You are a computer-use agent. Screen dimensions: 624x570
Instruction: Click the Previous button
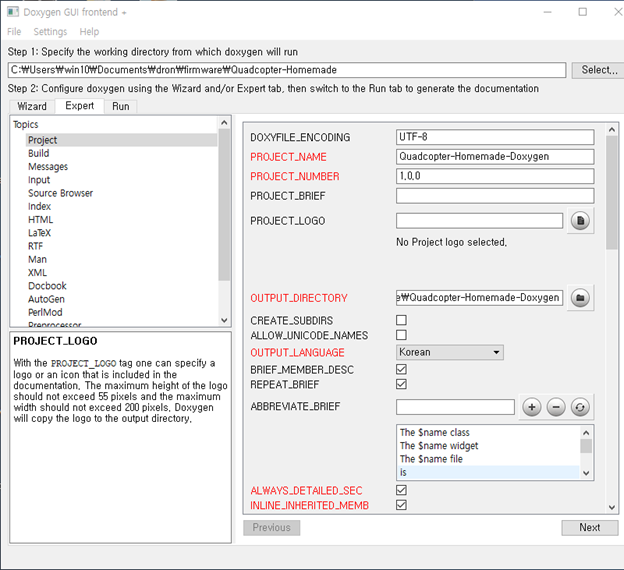(x=271, y=527)
